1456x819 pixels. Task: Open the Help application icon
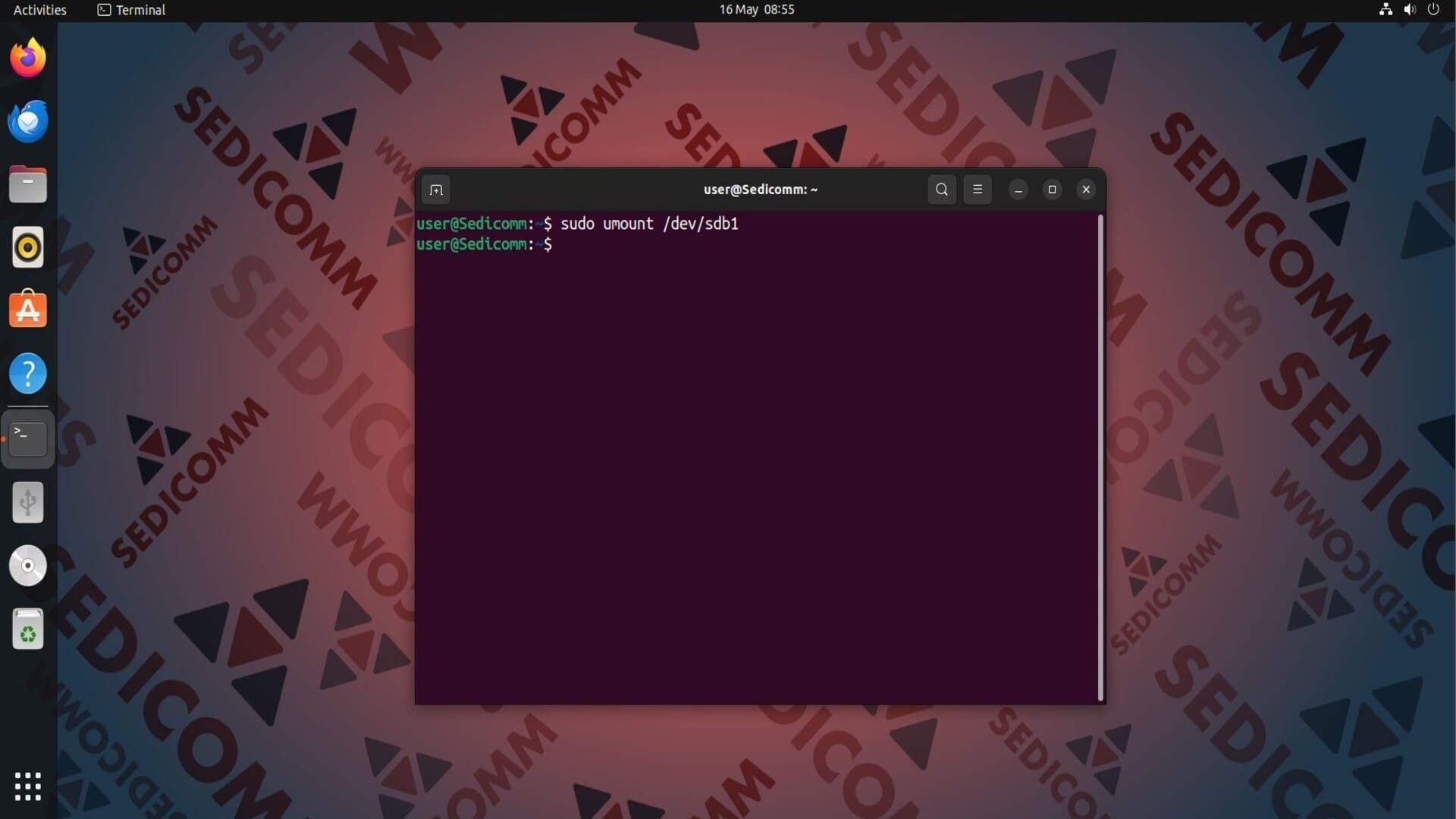(x=28, y=373)
